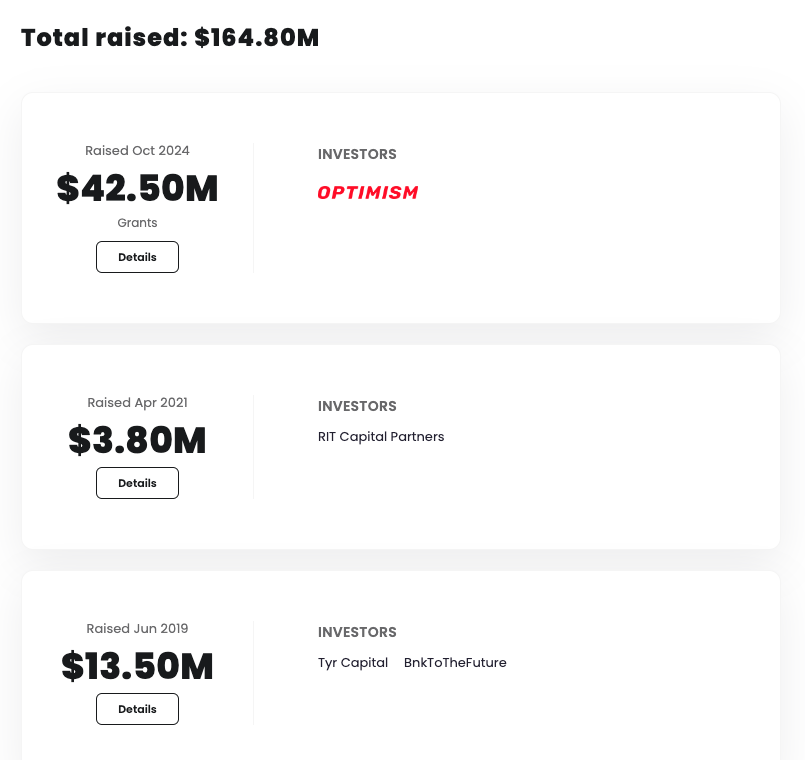Click the INVESTORS heading on the Oct 2024 card
Screen dimensions: 805x760
pos(357,154)
